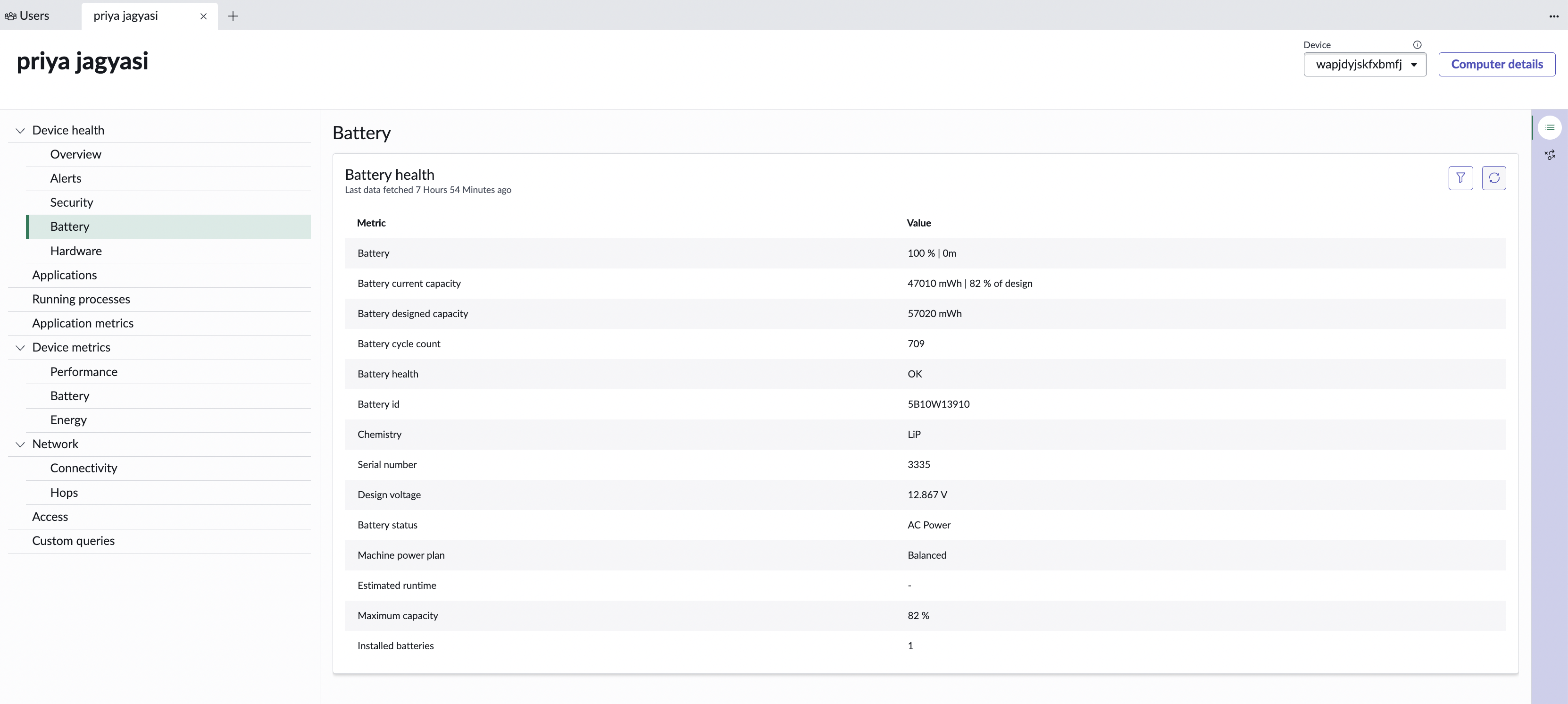Click the 'Machine power plan' metric label

click(401, 555)
